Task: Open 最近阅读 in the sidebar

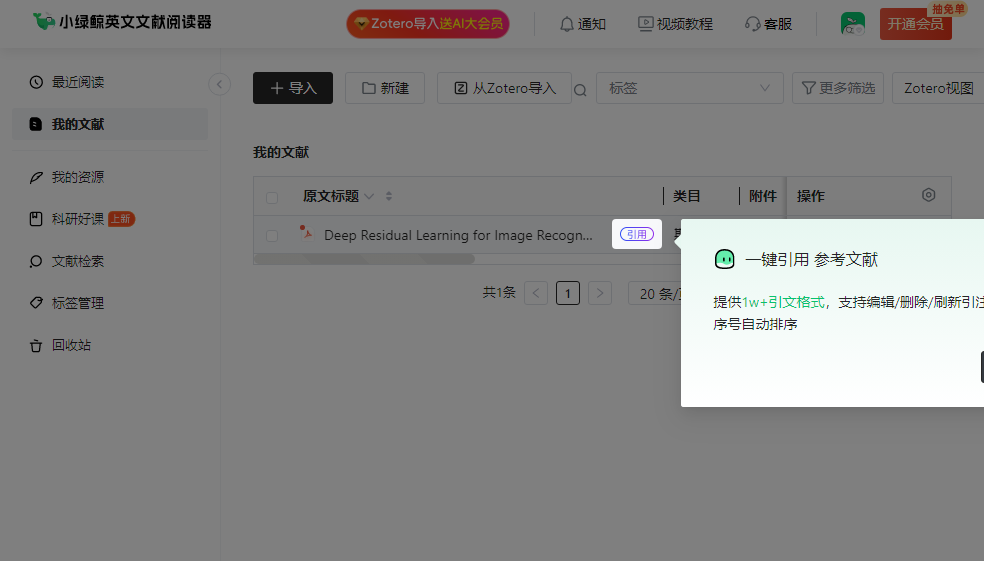Action: (110, 82)
